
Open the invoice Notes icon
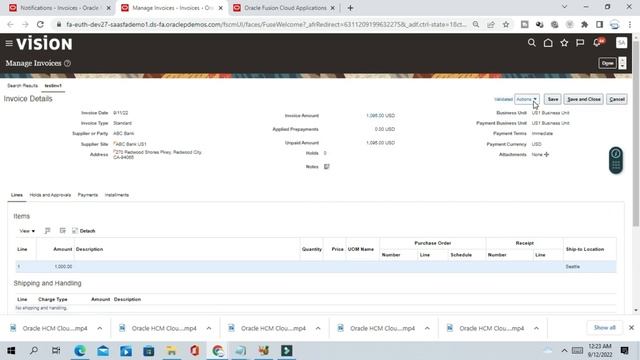327,167
